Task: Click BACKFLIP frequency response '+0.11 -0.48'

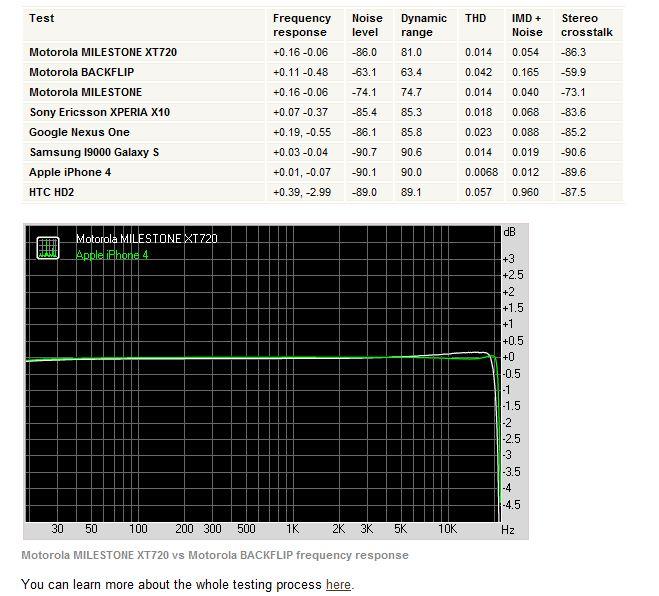Action: (301, 72)
